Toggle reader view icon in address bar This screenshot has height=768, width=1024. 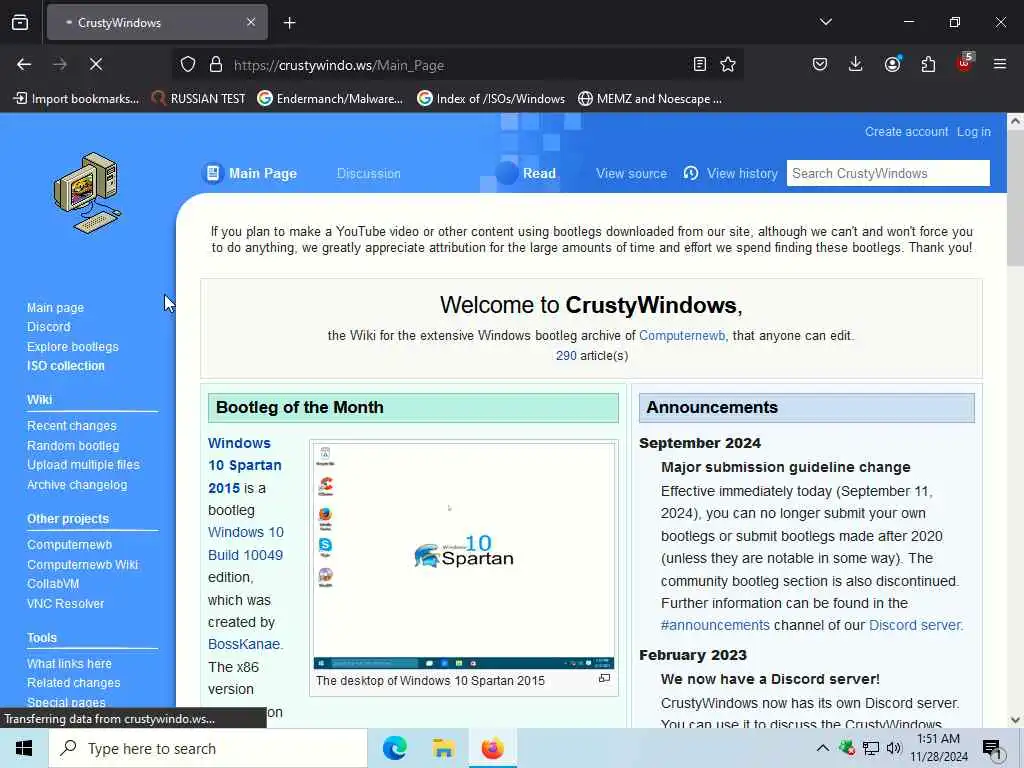[x=699, y=64]
